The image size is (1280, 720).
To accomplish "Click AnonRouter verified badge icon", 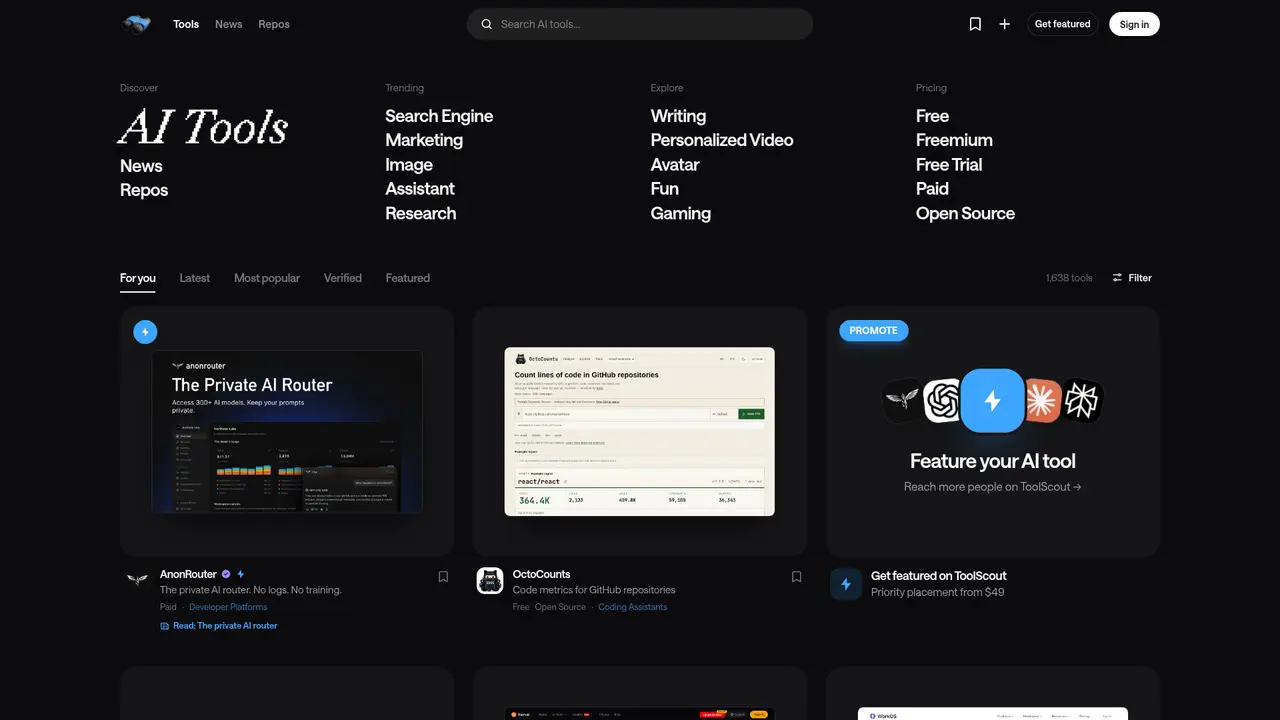I will coord(226,574).
